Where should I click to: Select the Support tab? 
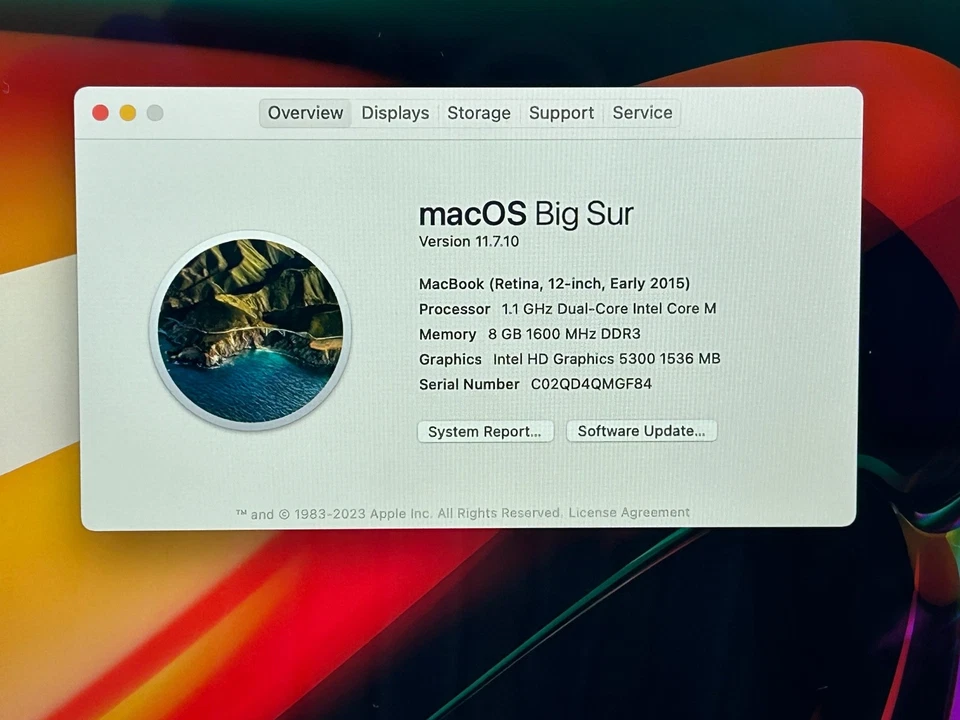click(561, 113)
